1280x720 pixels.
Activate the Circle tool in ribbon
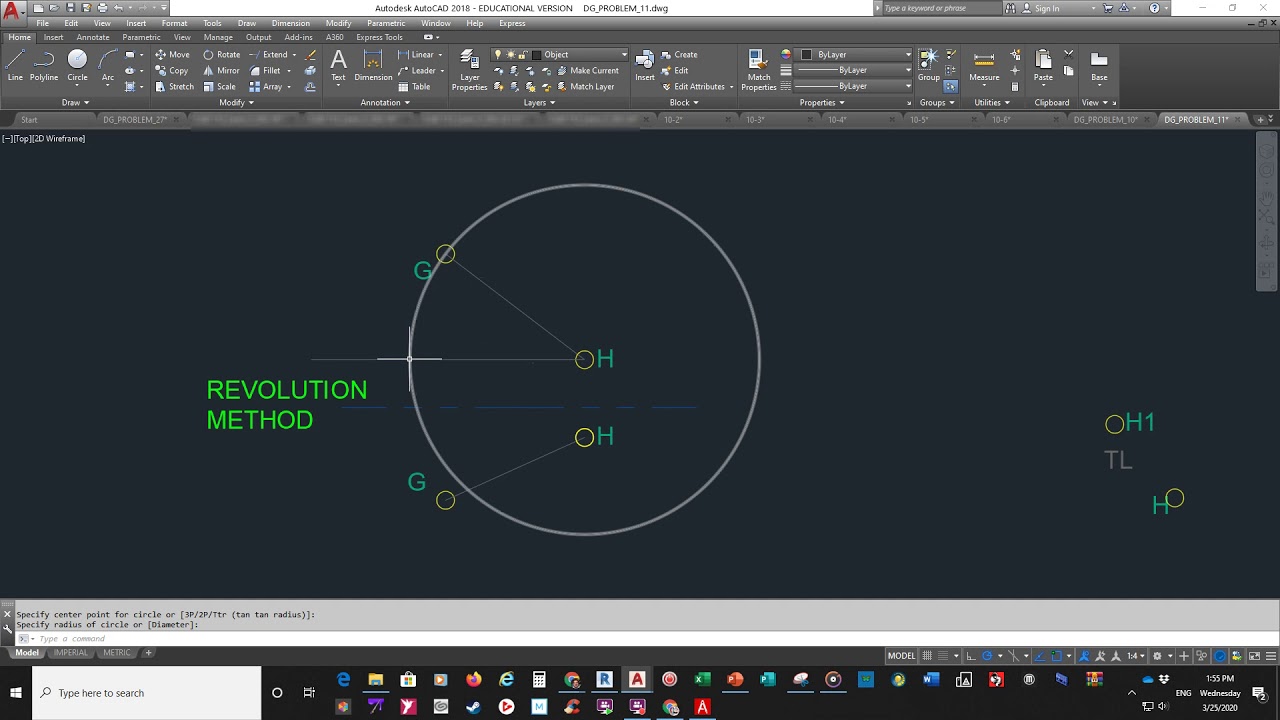coord(77,65)
